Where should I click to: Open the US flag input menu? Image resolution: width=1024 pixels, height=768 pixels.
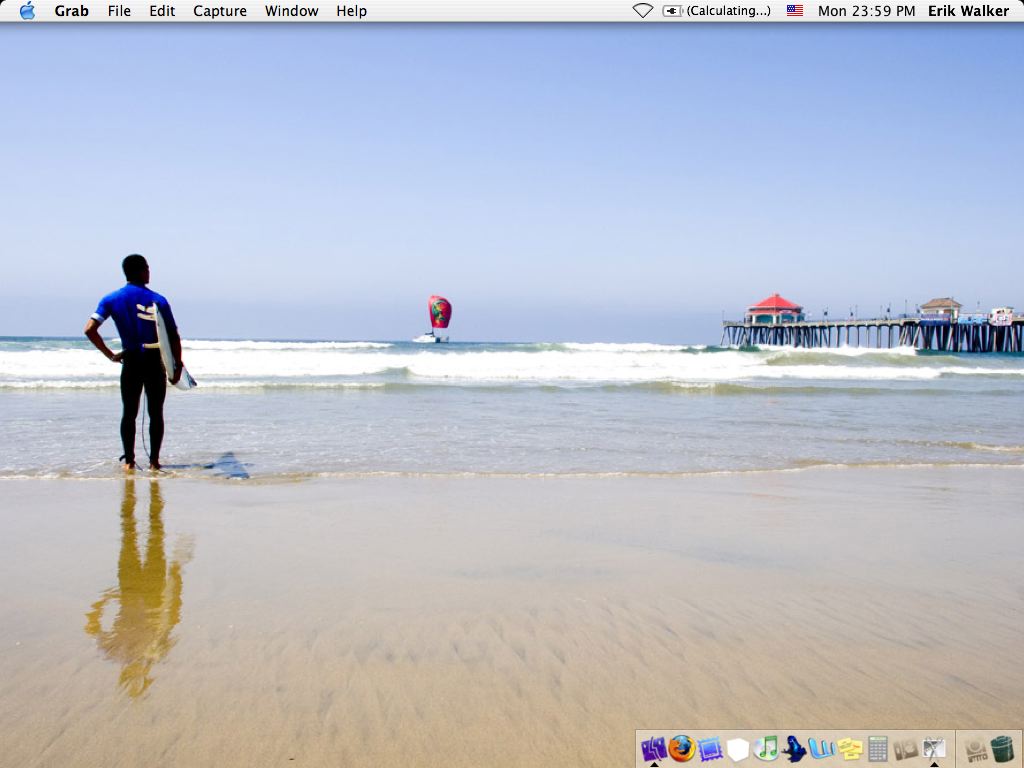pyautogui.click(x=795, y=10)
